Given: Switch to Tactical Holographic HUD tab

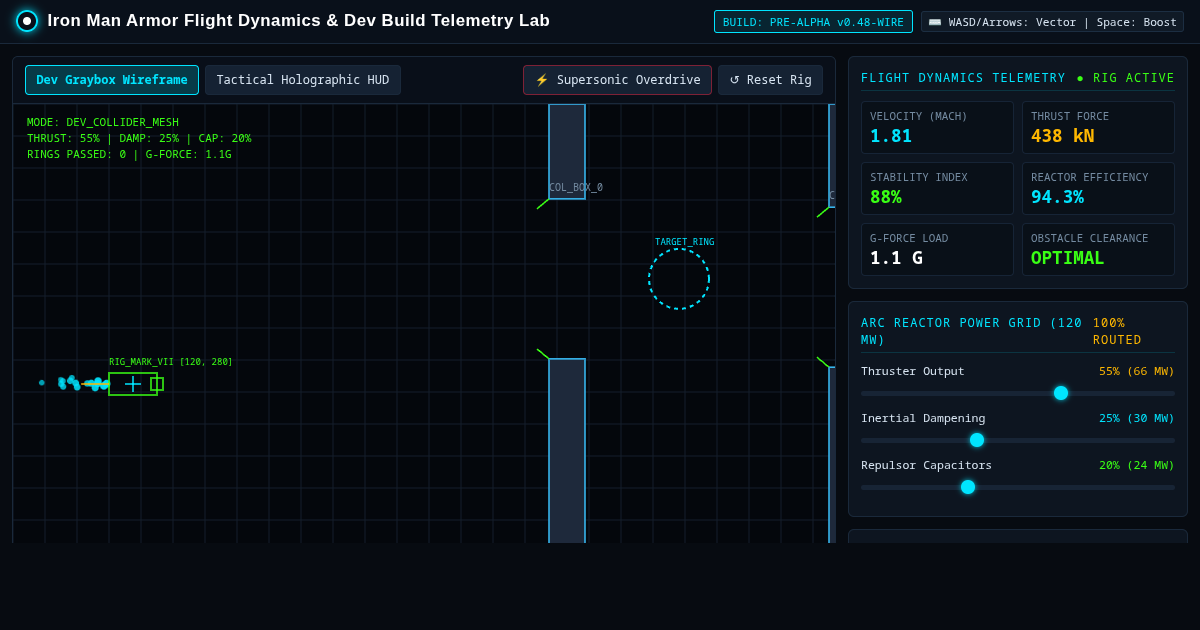Looking at the screenshot, I should point(303,80).
